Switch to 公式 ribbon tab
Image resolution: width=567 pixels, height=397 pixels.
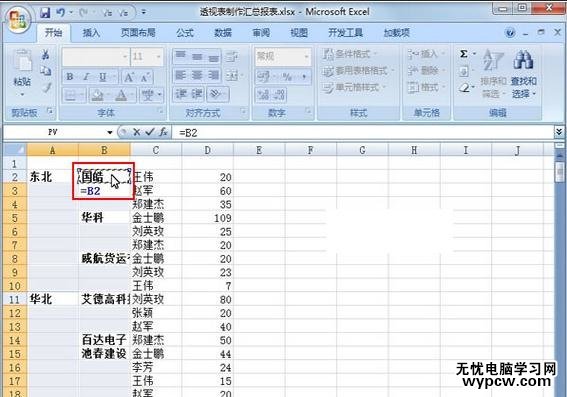pos(185,33)
